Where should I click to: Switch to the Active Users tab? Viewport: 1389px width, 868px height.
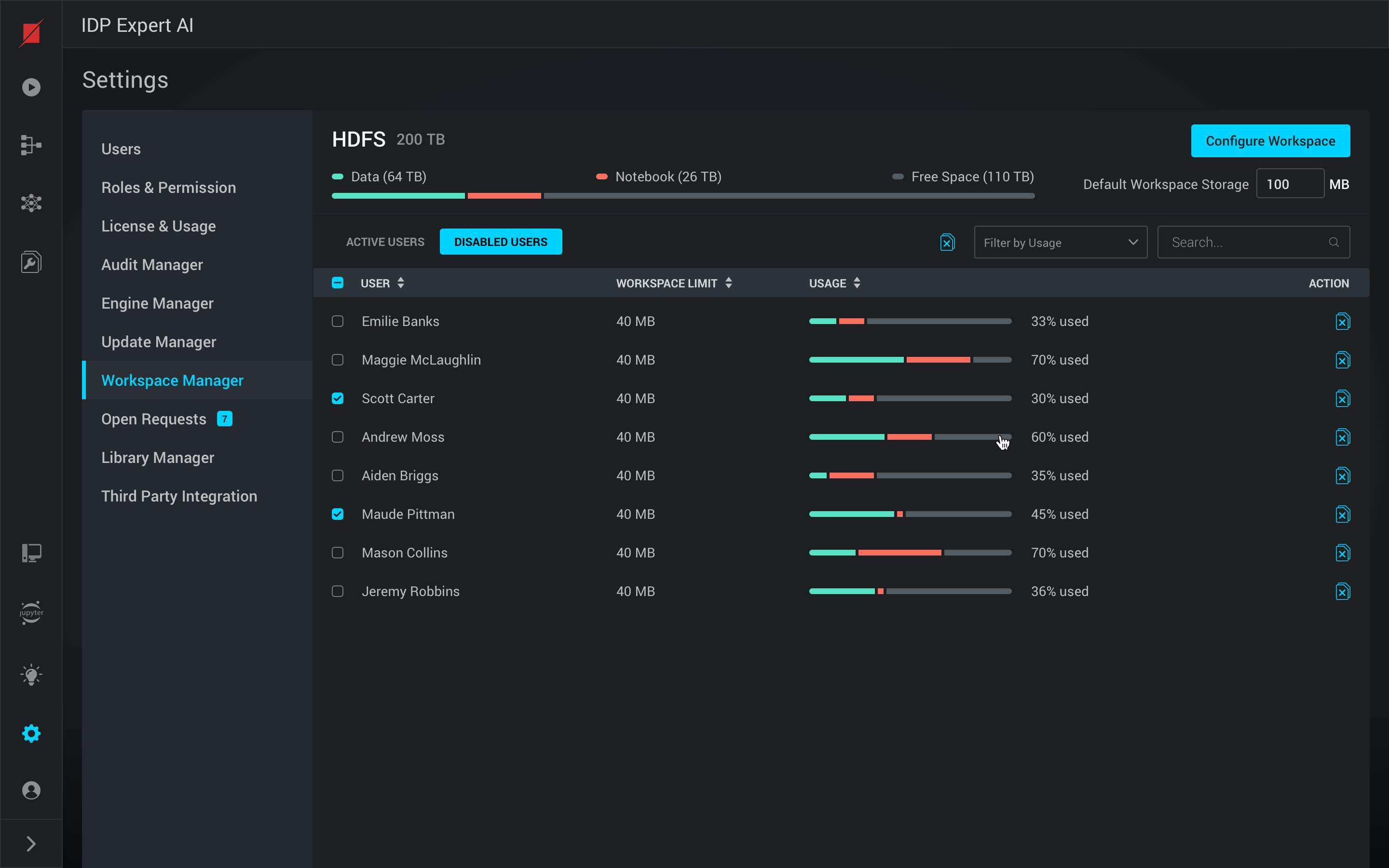pos(385,242)
